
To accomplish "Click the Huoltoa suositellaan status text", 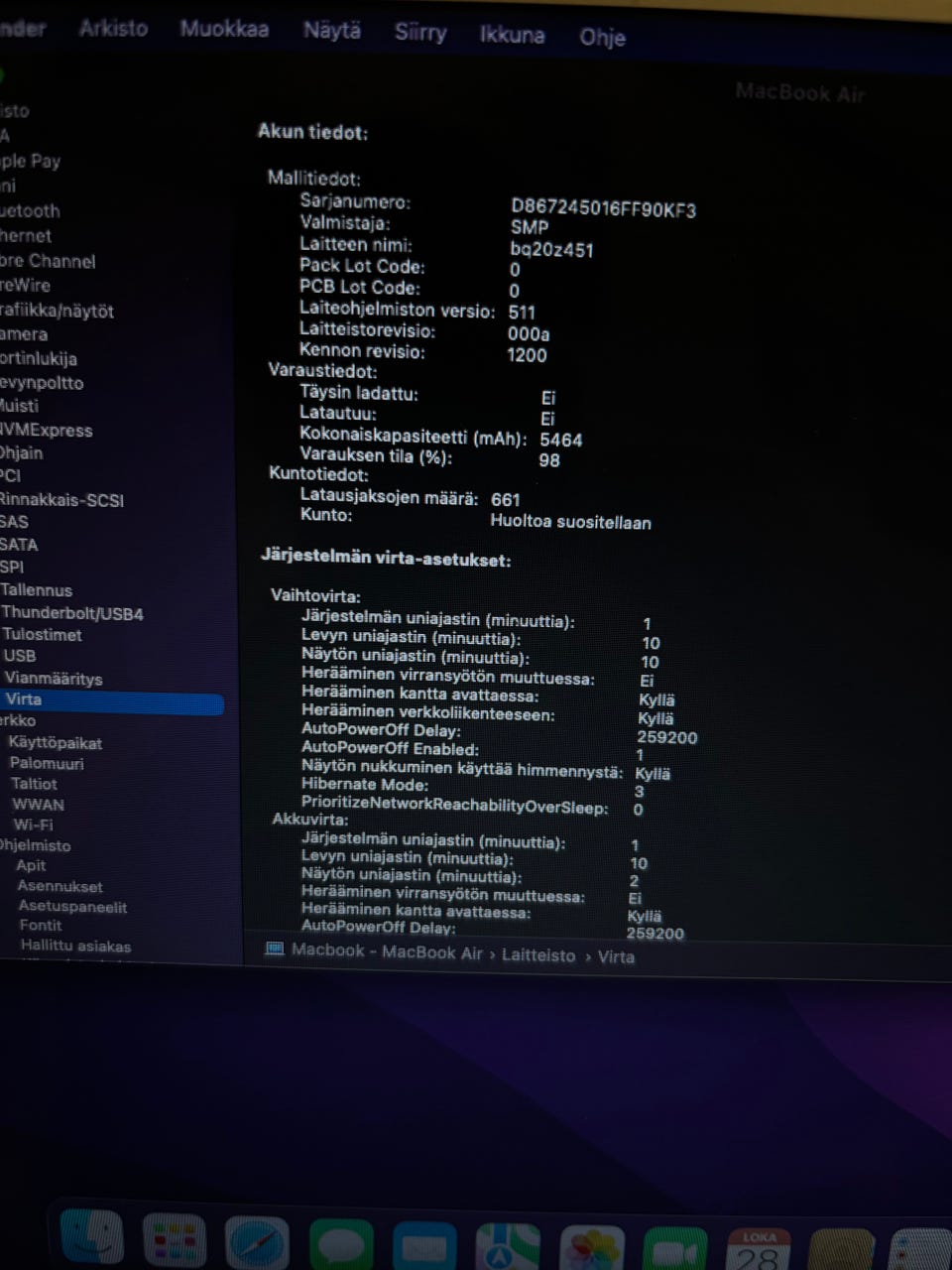I will coord(570,522).
